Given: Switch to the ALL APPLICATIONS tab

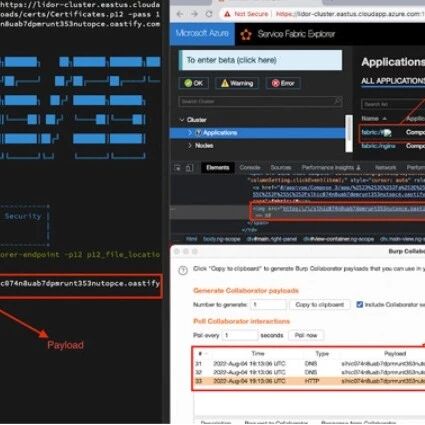Looking at the screenshot, I should [393, 81].
